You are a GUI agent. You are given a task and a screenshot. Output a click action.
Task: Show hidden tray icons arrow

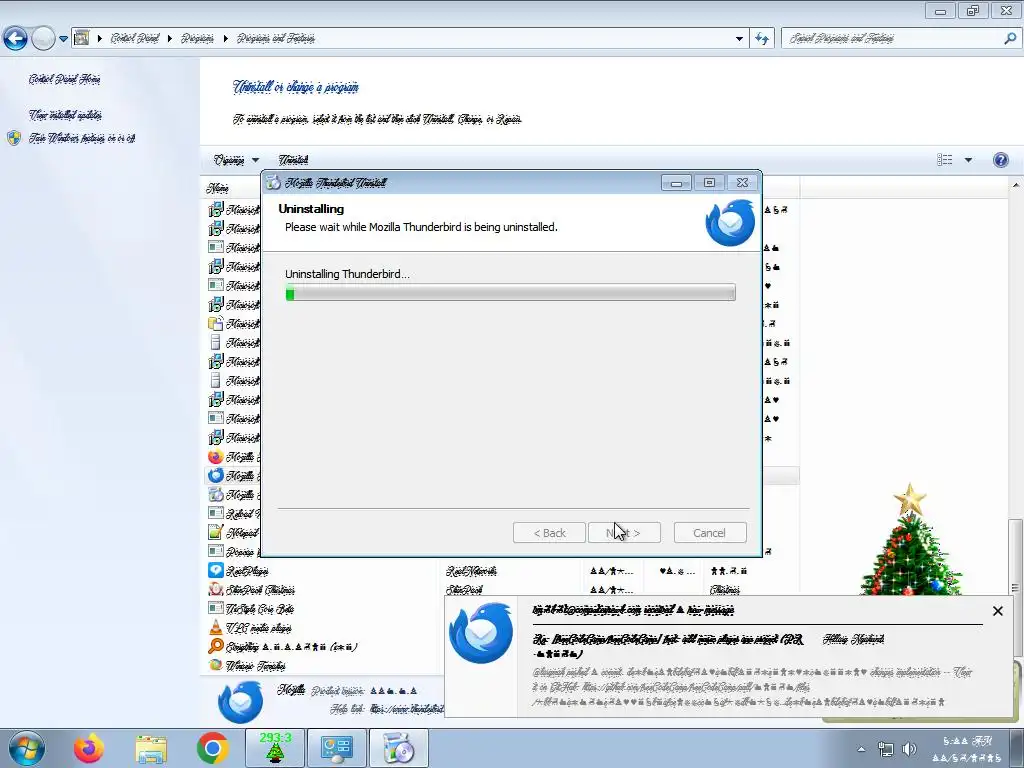point(861,749)
